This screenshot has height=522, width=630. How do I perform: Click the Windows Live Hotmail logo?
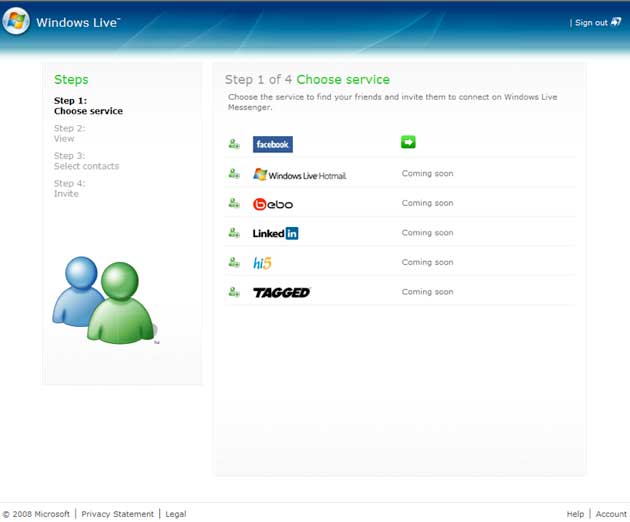tap(300, 174)
